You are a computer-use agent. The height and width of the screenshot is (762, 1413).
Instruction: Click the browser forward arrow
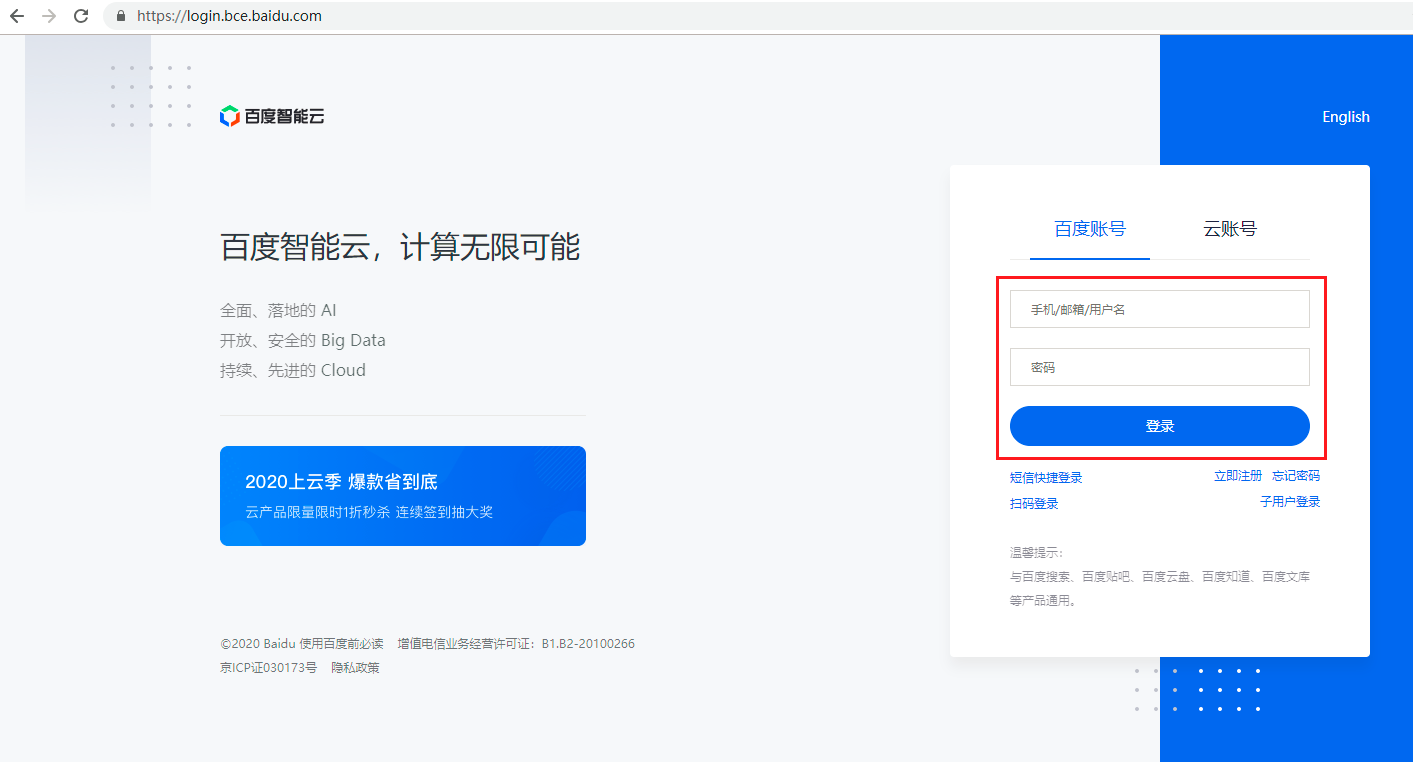[49, 16]
